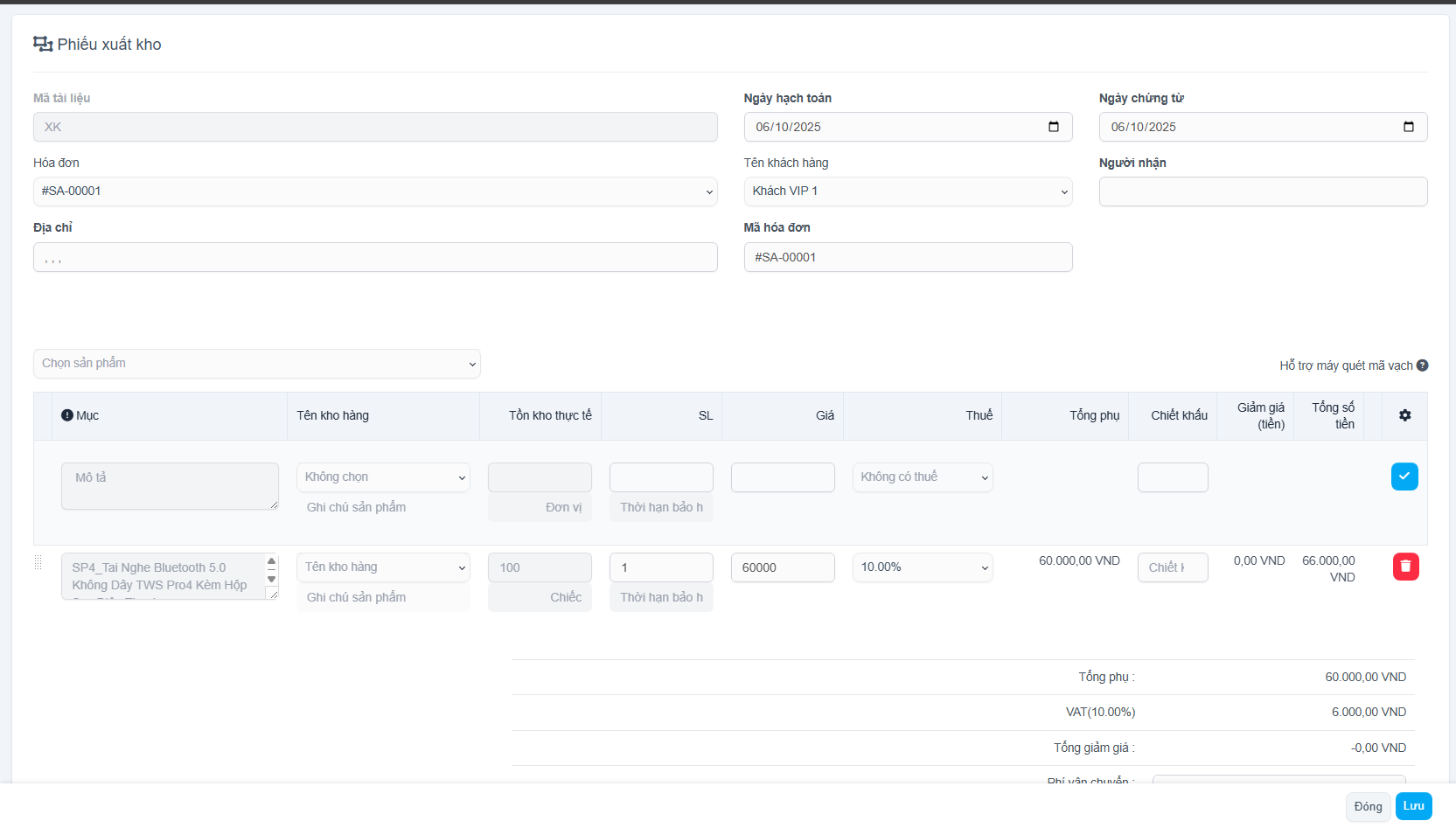Screen dimensions: 1456x828
Task: Click the price field showing 60000
Action: click(782, 567)
